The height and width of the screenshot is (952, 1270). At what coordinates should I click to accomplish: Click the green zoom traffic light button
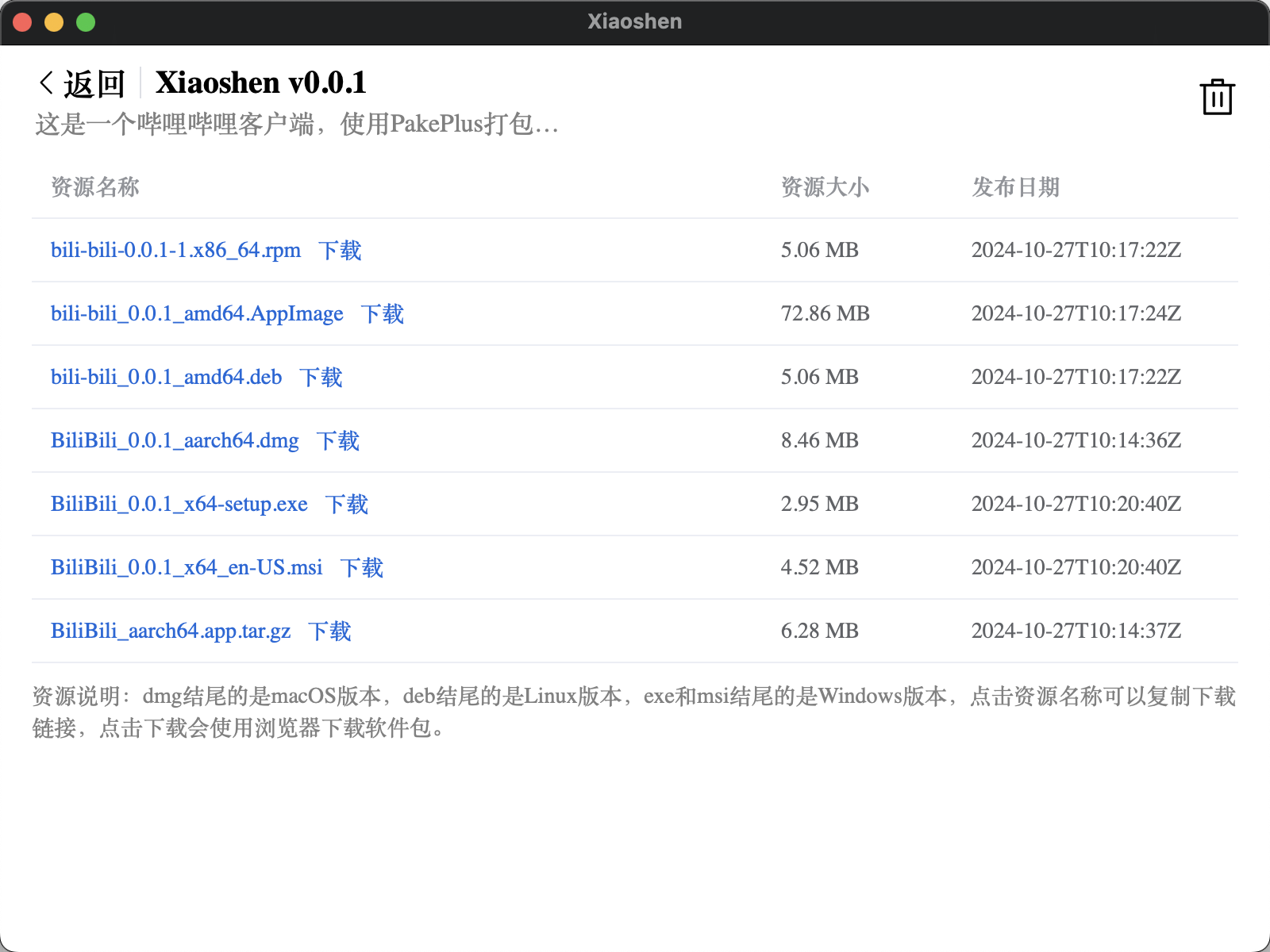84,22
